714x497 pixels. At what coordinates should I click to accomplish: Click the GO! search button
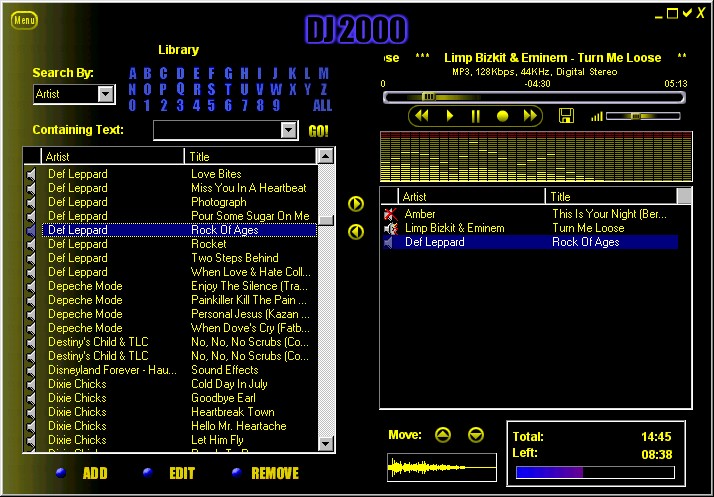point(318,131)
